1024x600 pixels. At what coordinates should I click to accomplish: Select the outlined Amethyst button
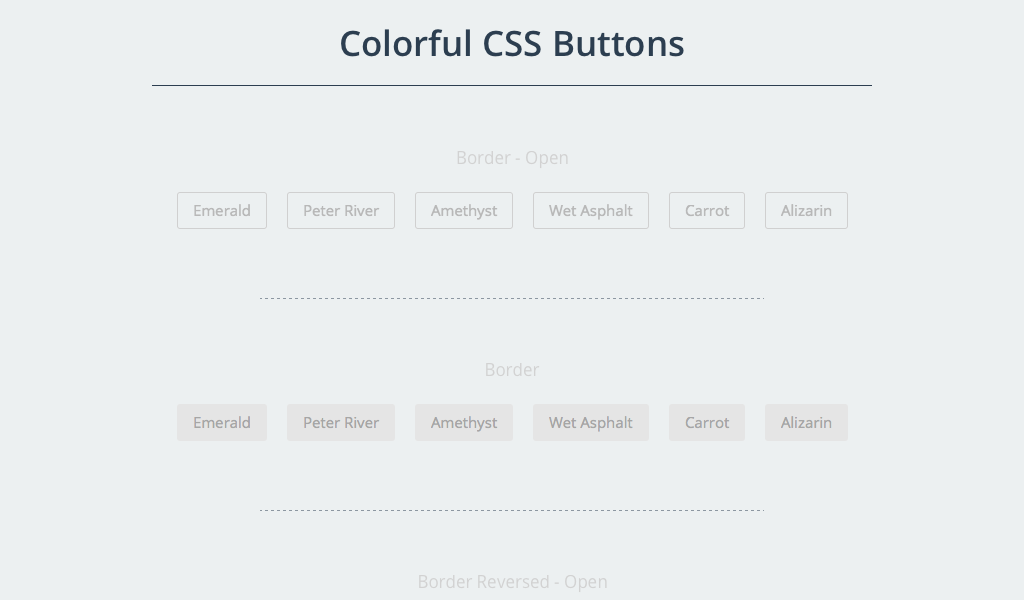(x=464, y=211)
